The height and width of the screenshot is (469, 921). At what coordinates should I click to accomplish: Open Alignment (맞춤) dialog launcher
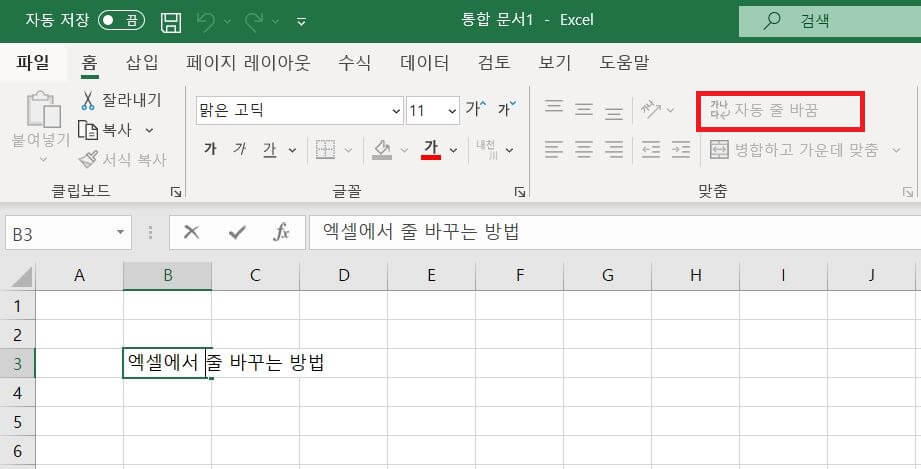908,192
